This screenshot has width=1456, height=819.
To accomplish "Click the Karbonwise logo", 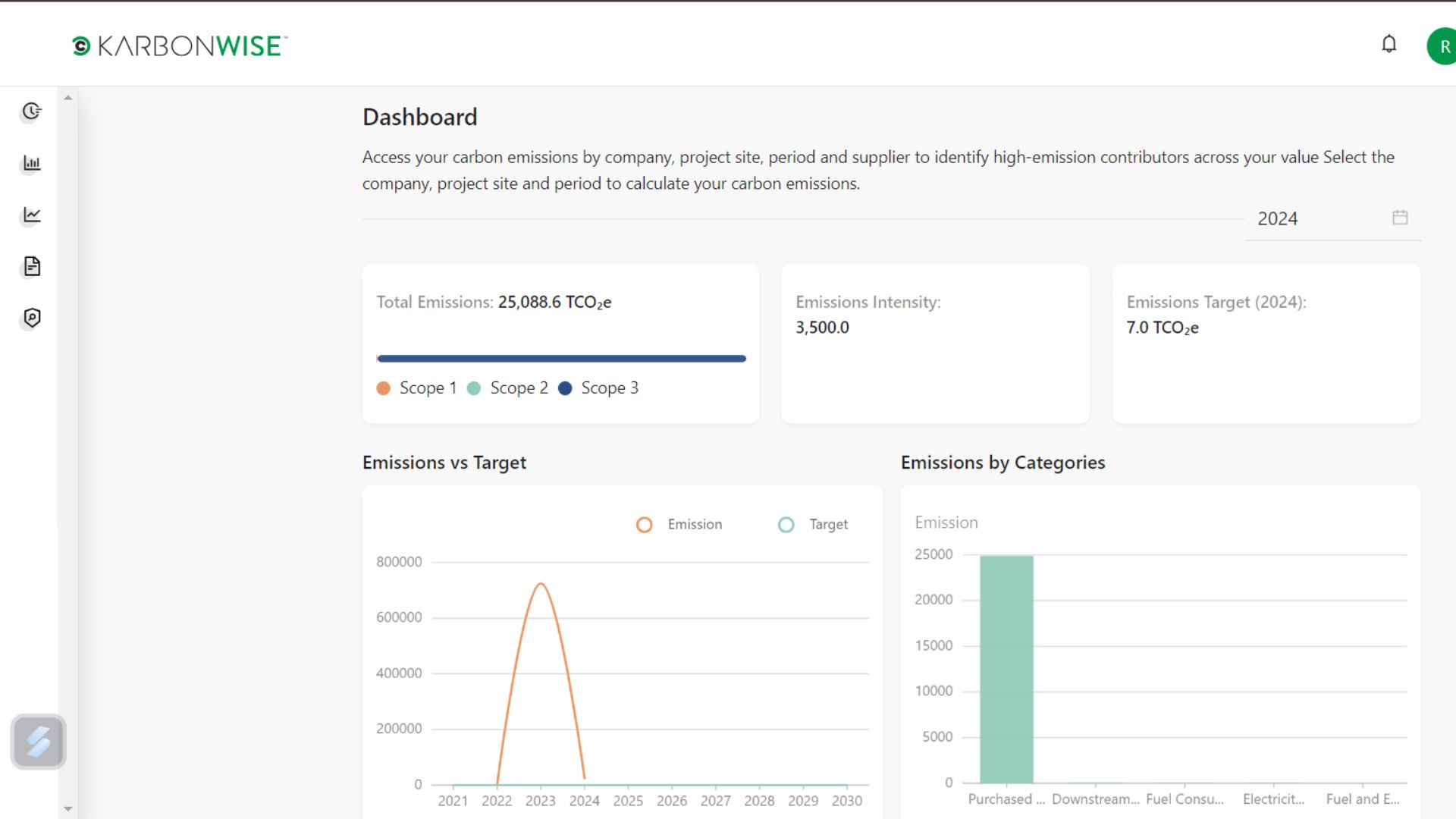I will [x=177, y=45].
